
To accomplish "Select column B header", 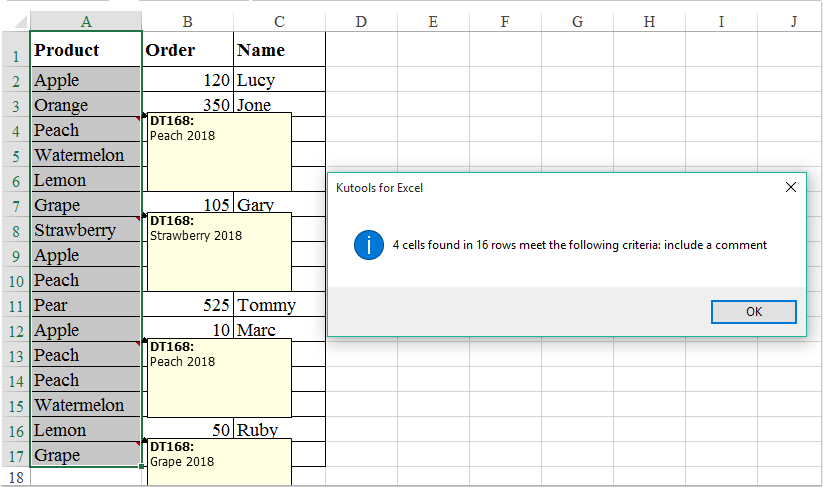I will pyautogui.click(x=187, y=22).
